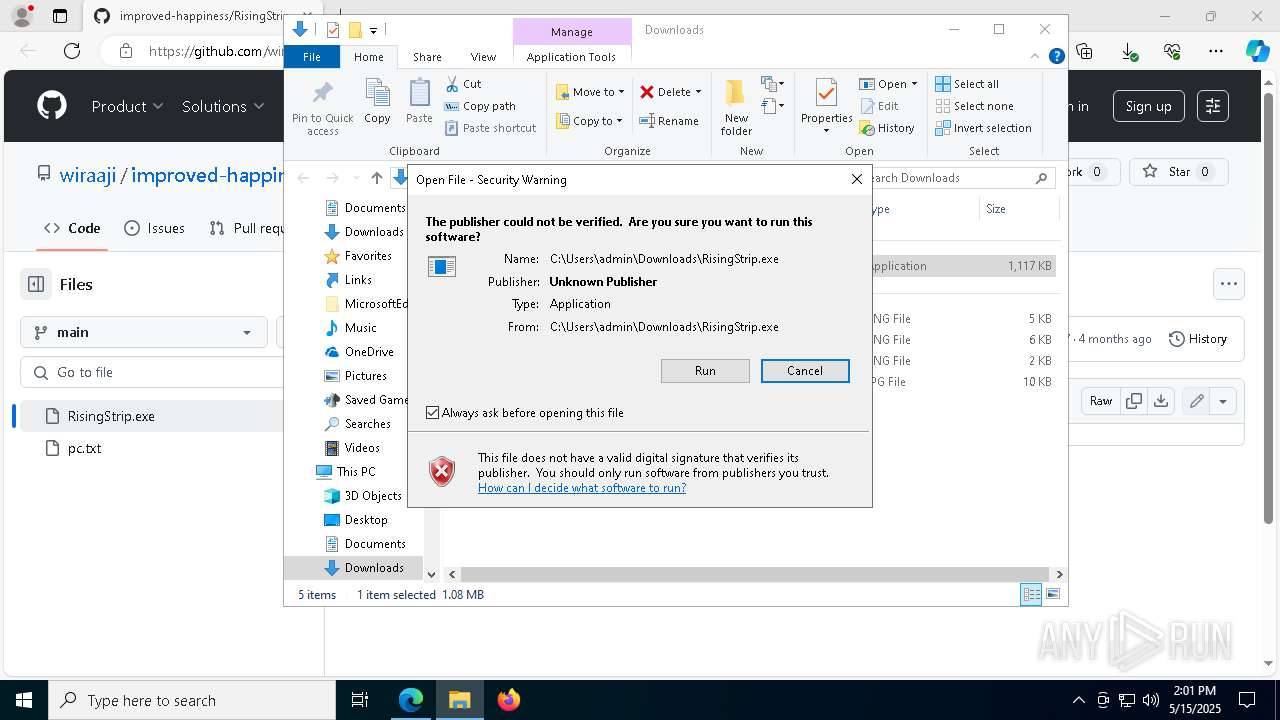Switch to Details view icon in status bar
1280x720 pixels.
pyautogui.click(x=1031, y=595)
